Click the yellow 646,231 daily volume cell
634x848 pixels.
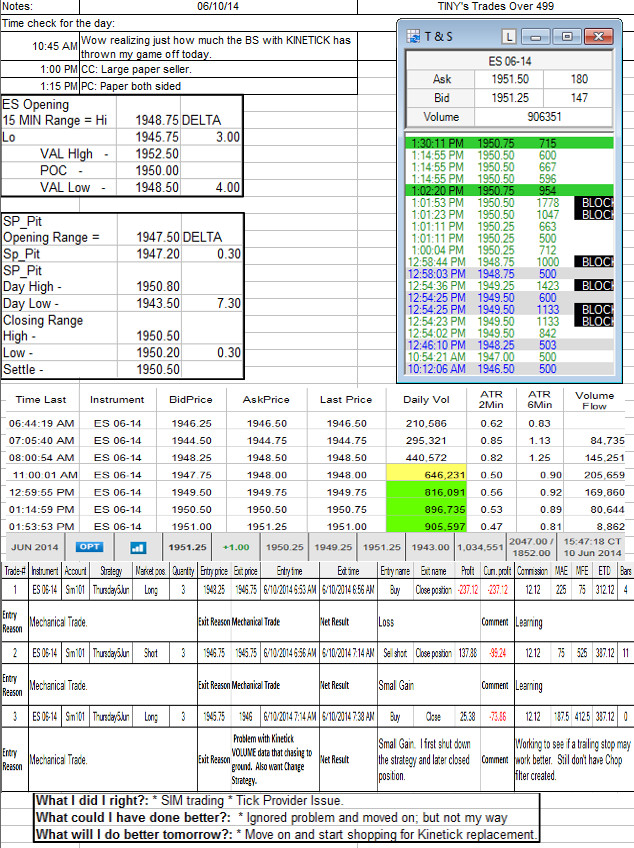[x=426, y=474]
